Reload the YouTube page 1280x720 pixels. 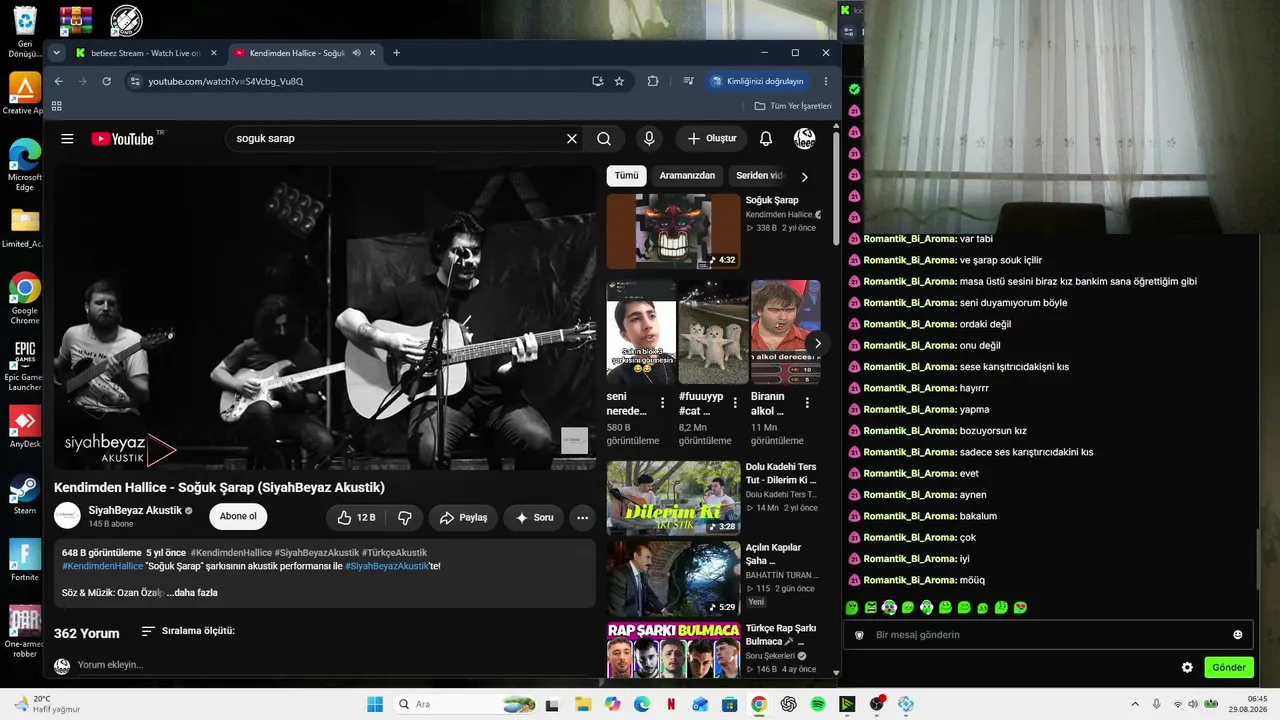[106, 81]
